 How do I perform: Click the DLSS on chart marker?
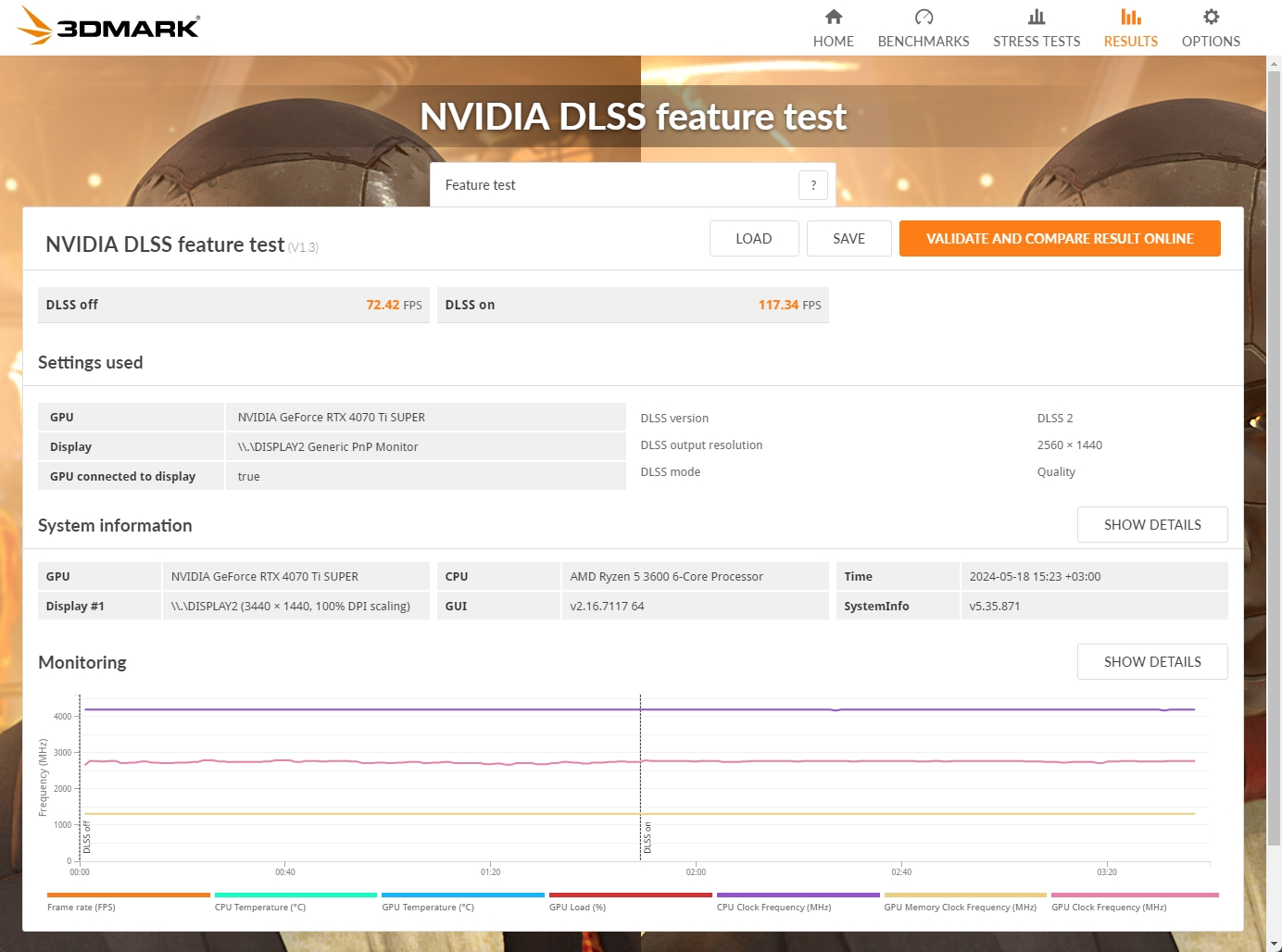(x=647, y=838)
